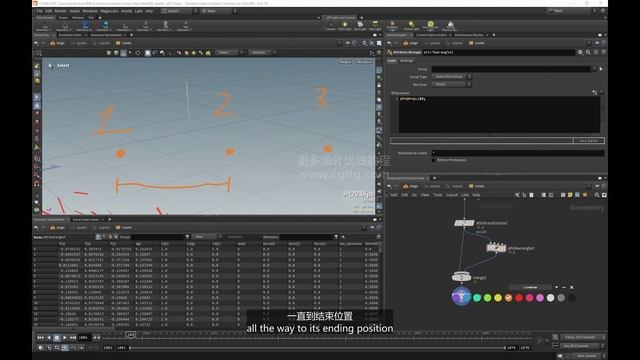
Task: Go back in the parameter pane path
Action: 389,43
